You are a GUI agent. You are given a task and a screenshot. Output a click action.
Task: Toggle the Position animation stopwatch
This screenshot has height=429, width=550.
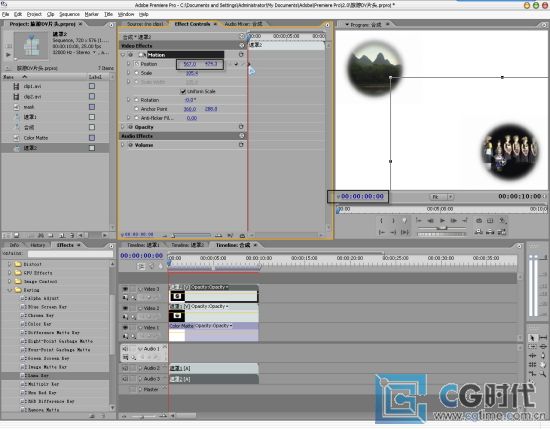(x=136, y=64)
